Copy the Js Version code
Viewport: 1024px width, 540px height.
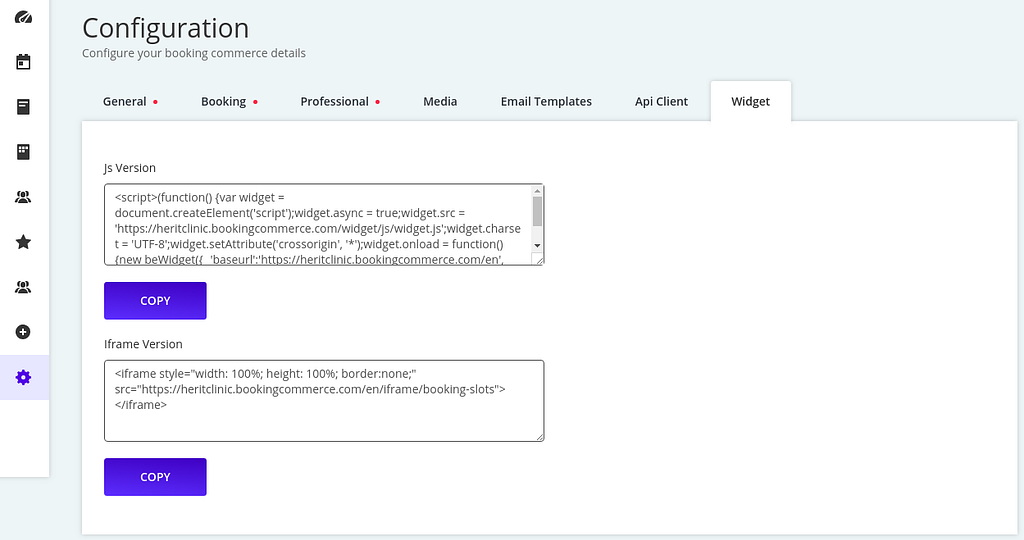(155, 301)
